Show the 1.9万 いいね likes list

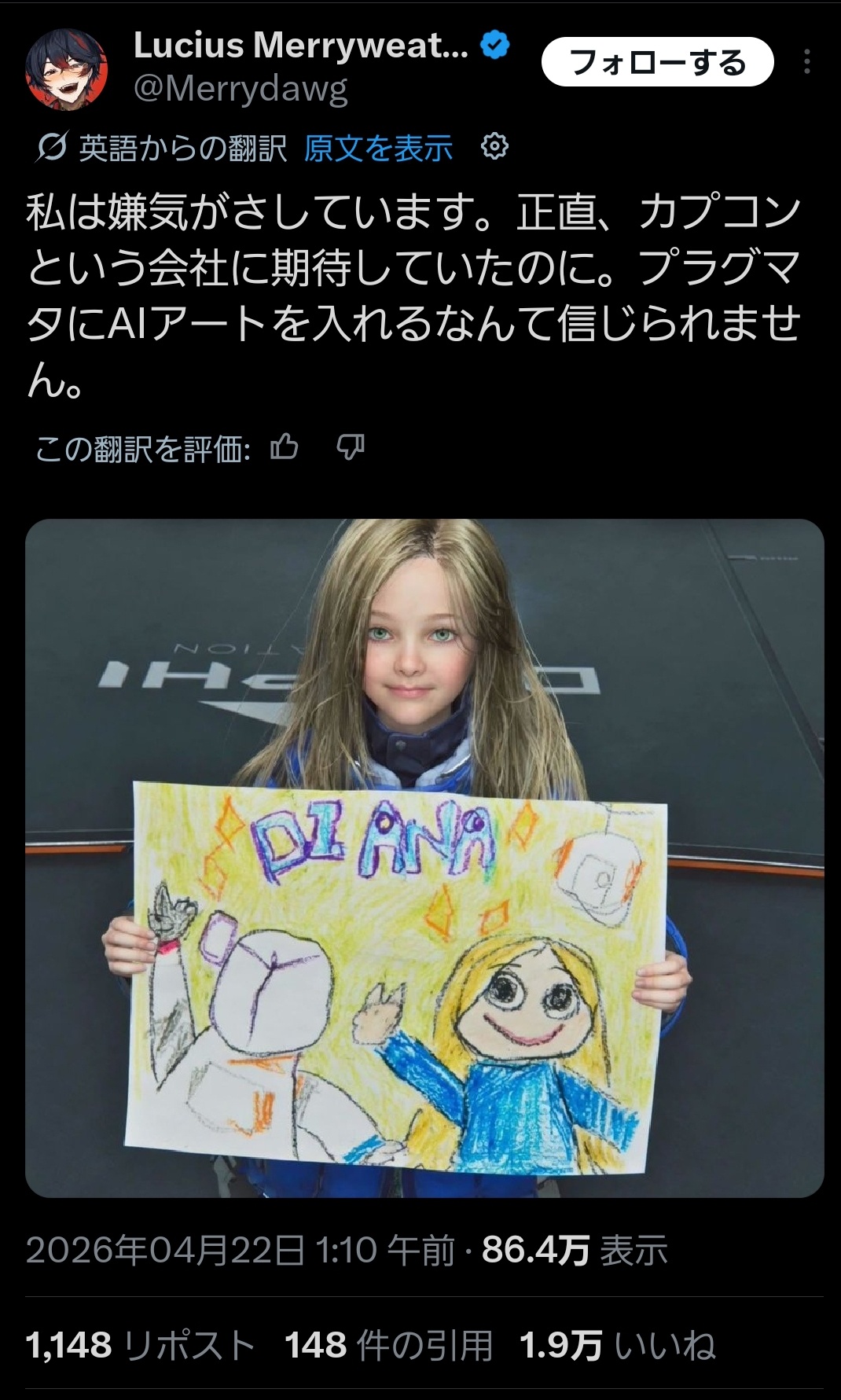click(x=618, y=1345)
